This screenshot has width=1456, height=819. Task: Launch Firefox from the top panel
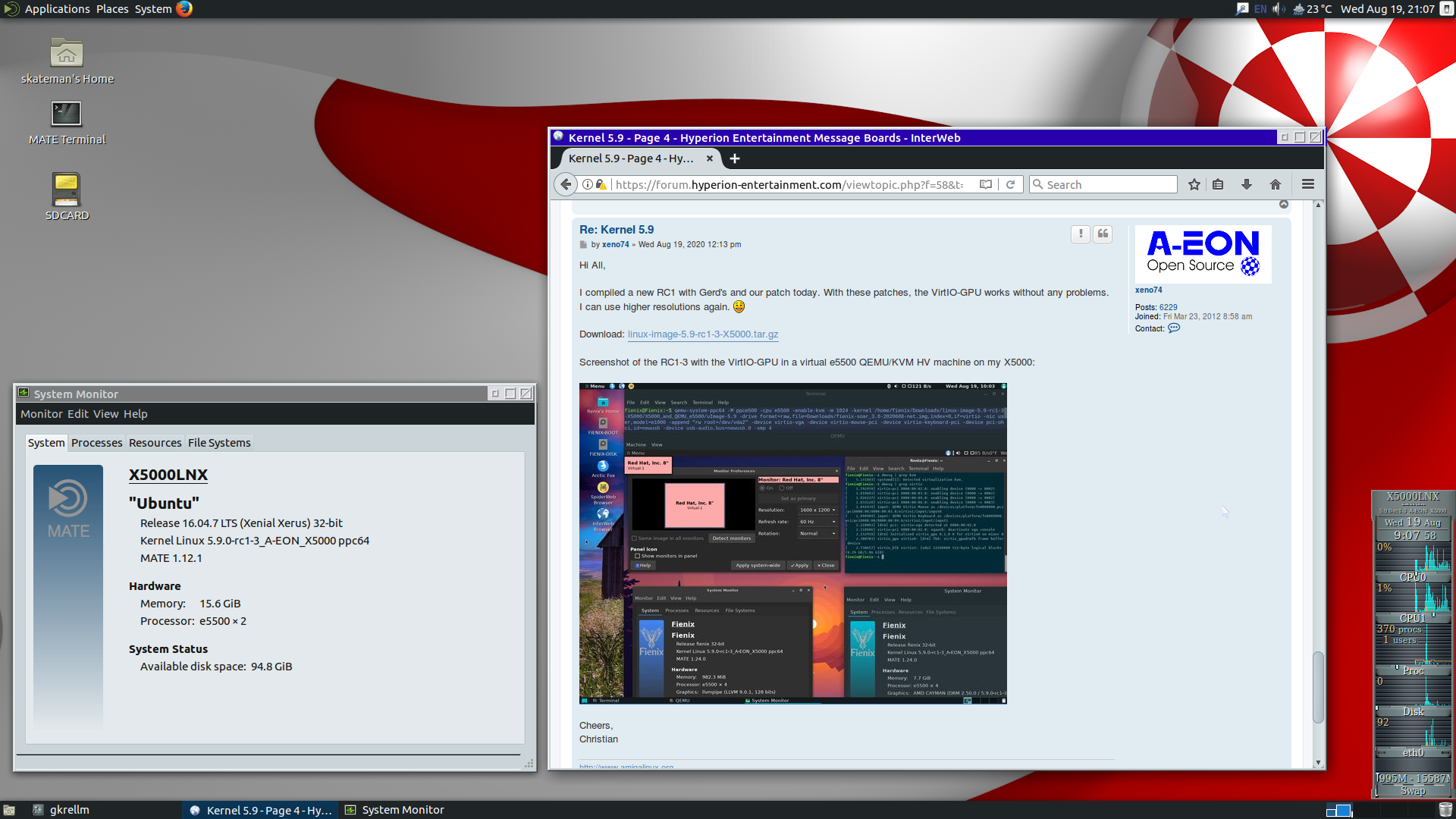184,9
